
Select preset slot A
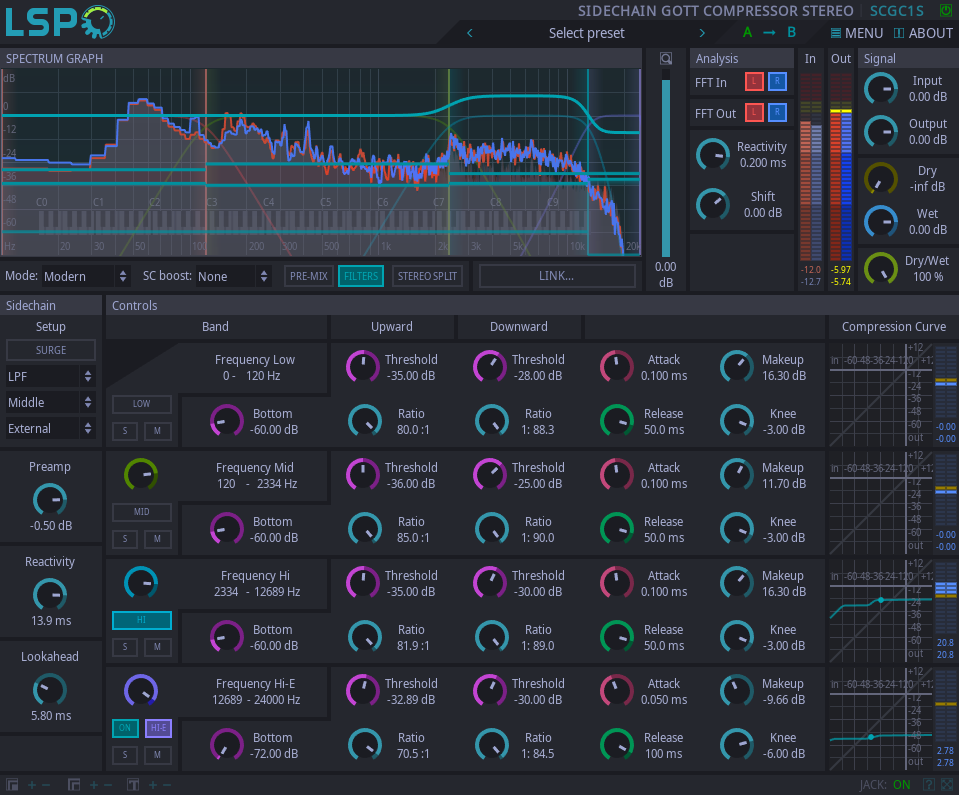coord(747,32)
